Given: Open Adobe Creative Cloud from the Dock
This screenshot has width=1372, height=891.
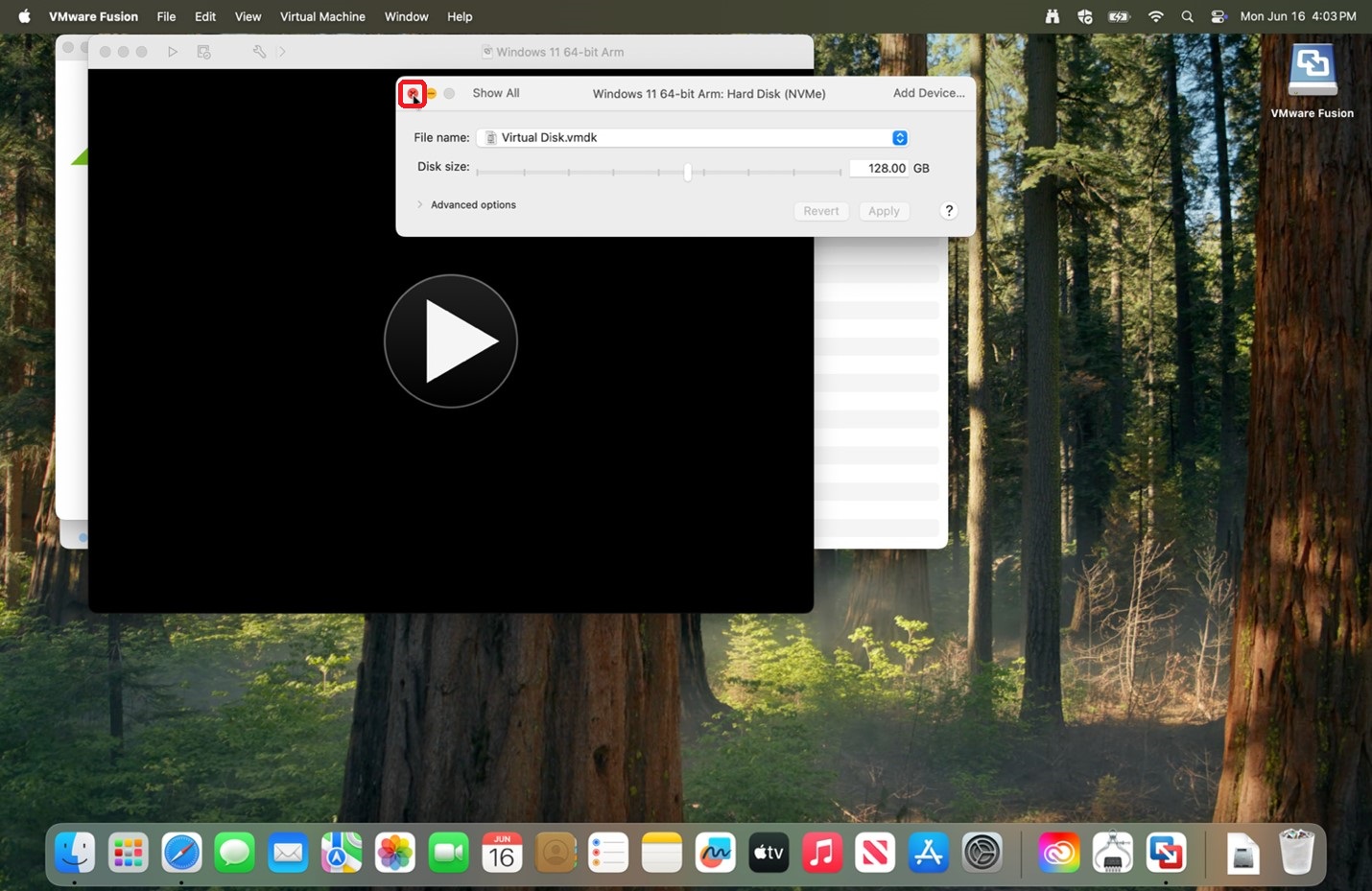Looking at the screenshot, I should (x=1059, y=852).
